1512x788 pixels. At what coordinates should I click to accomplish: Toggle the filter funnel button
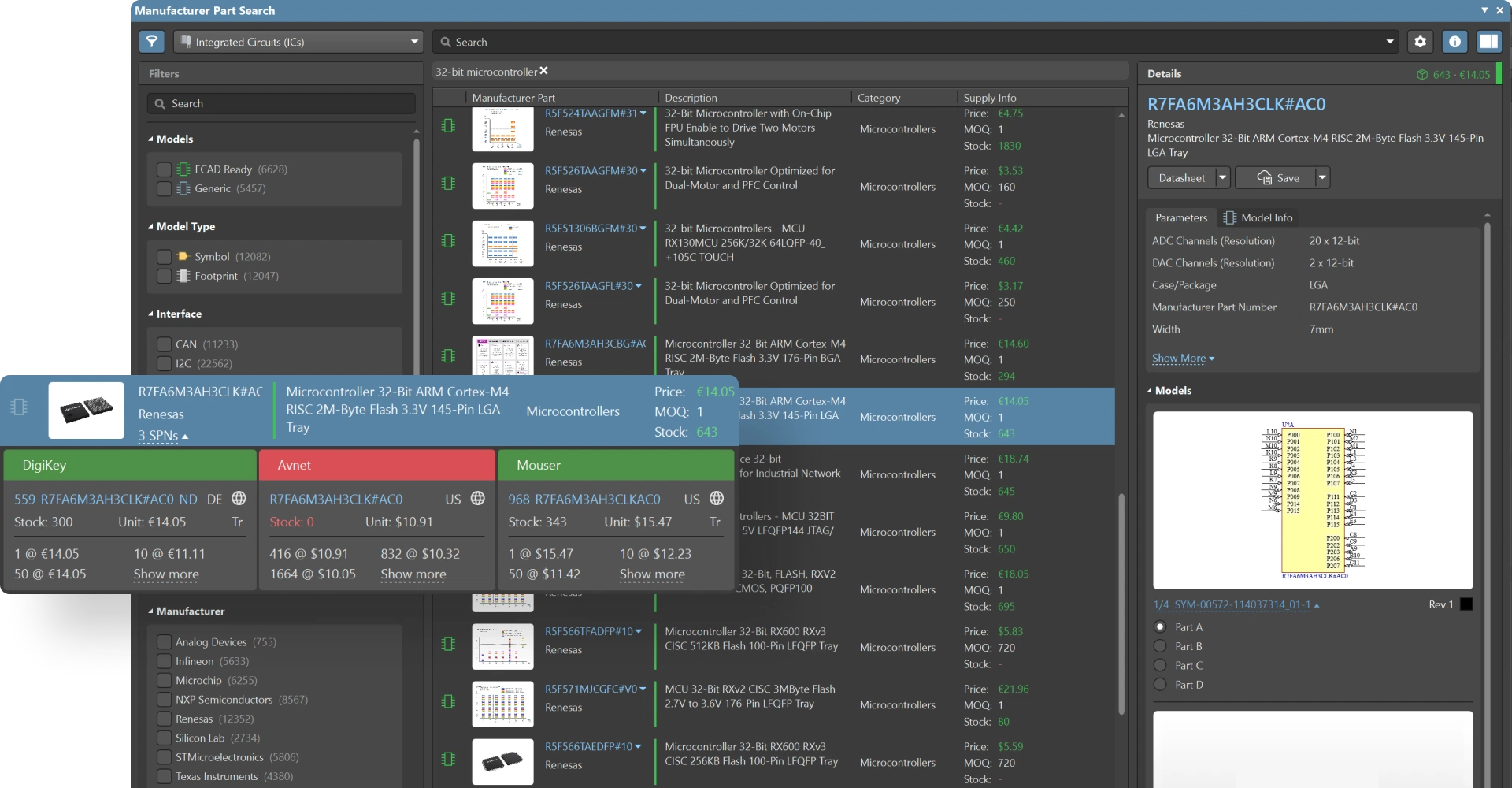151,42
